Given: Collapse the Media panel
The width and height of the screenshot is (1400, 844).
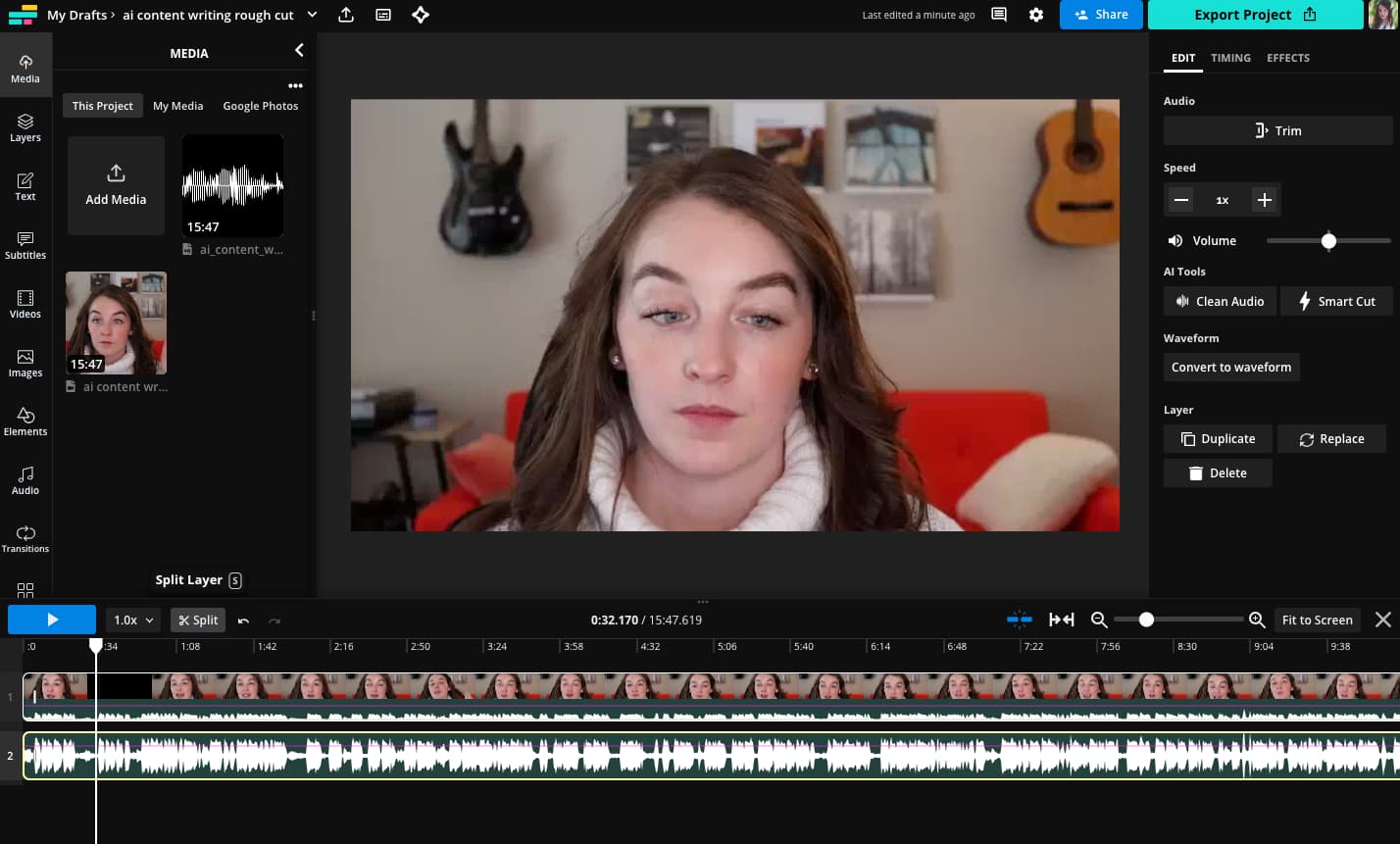Looking at the screenshot, I should (x=299, y=51).
